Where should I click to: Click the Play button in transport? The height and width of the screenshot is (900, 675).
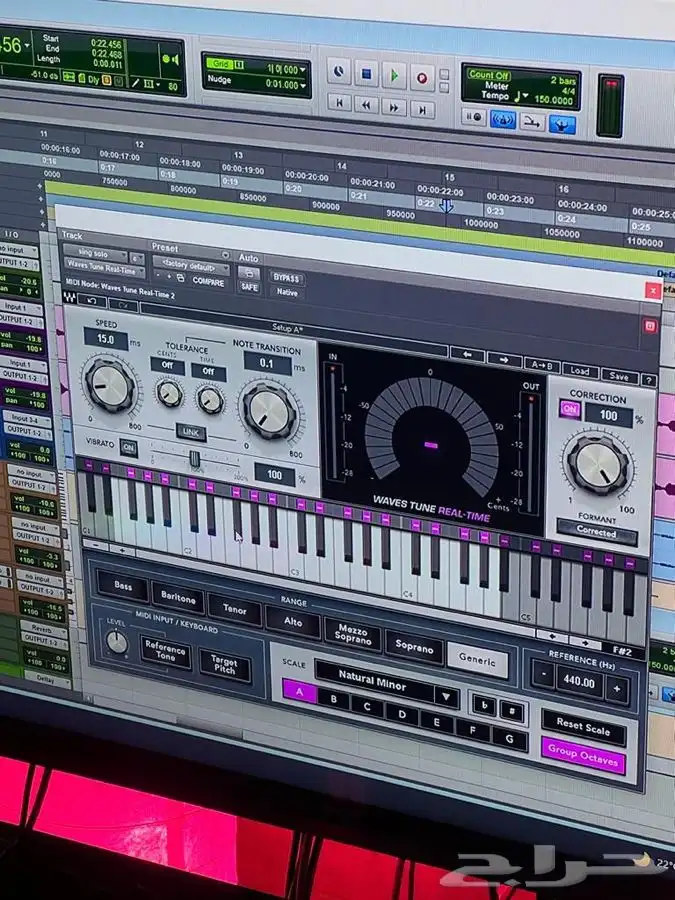click(x=394, y=76)
